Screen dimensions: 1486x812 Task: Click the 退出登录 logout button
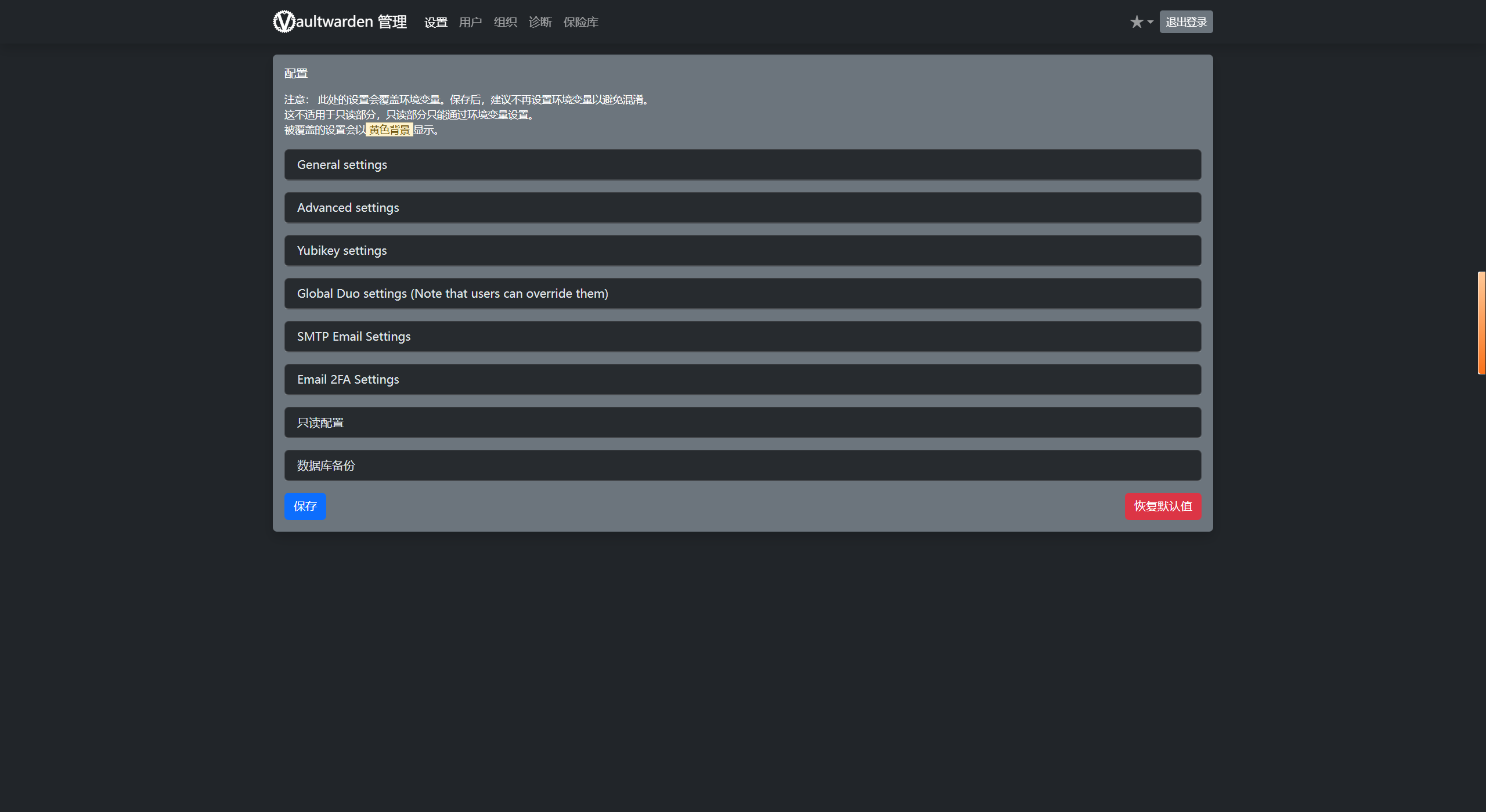point(1186,22)
